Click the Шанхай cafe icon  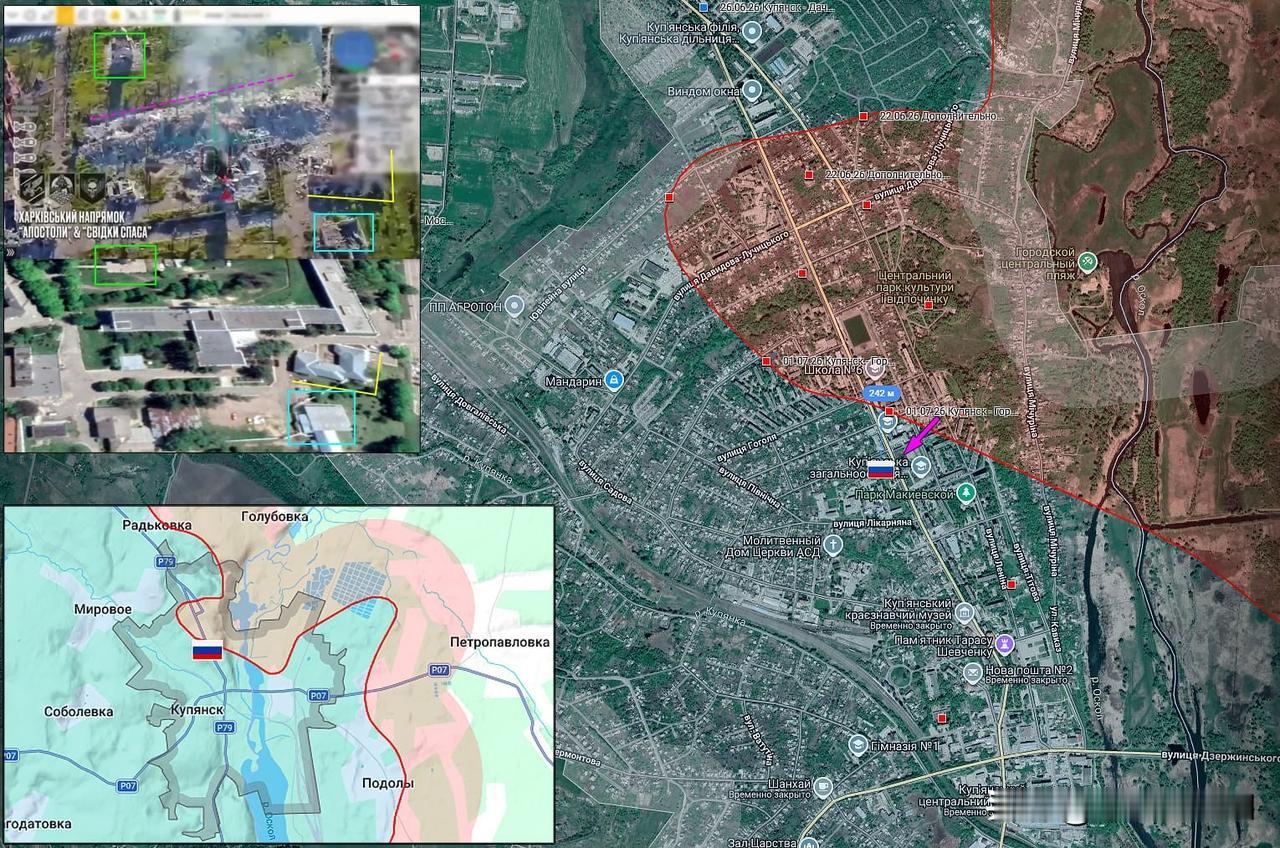click(823, 788)
